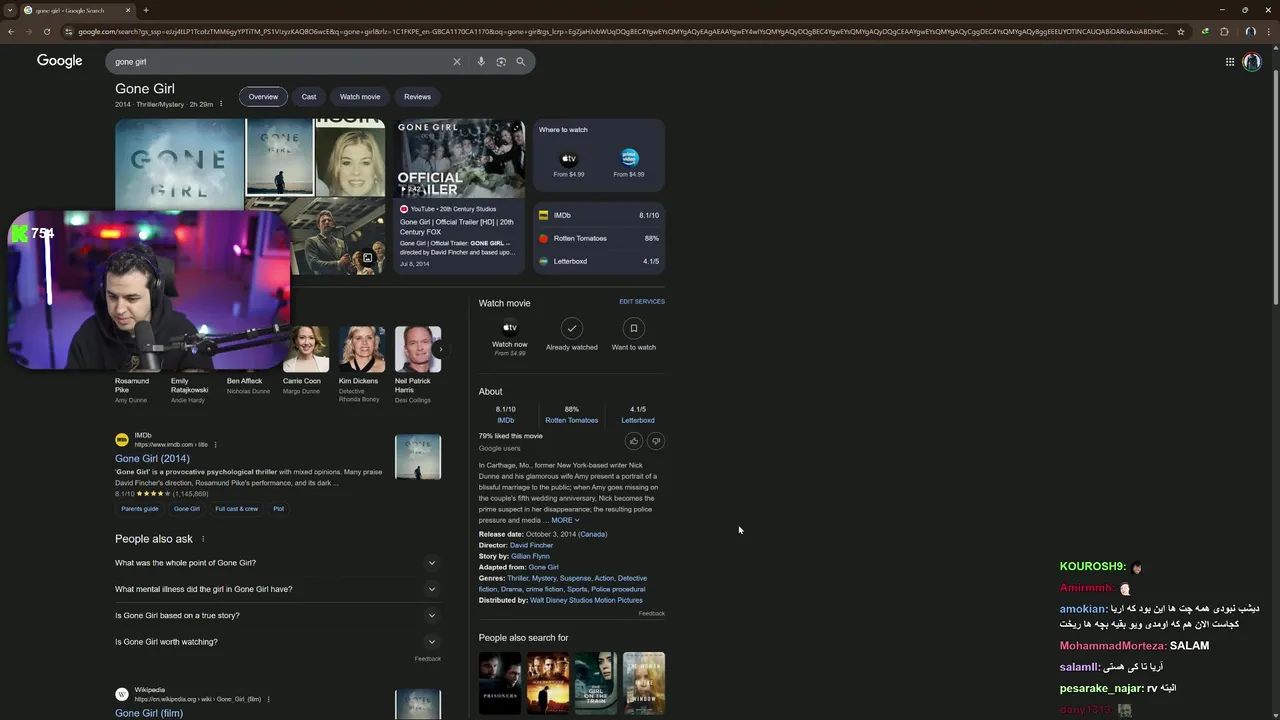The image size is (1280, 720).
Task: Start voice search with the microphone icon
Action: click(481, 61)
